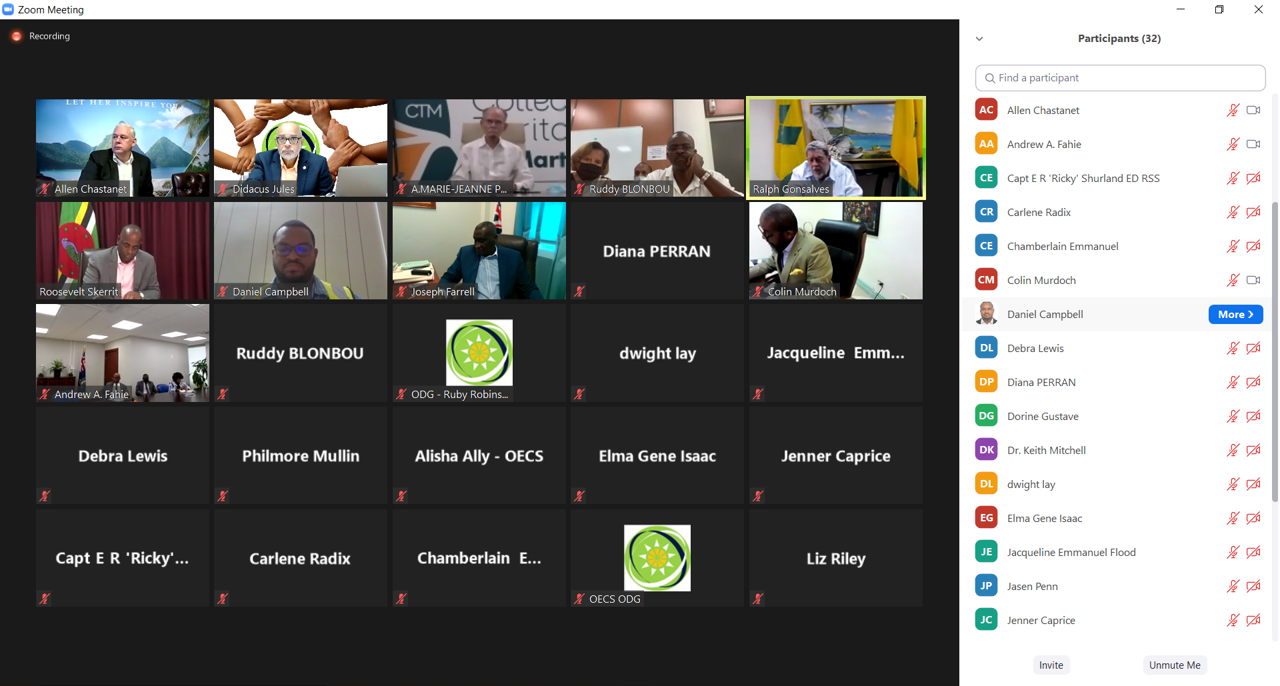Image resolution: width=1280 pixels, height=686 pixels.
Task: Click Dr. Keith Mitchell's muted mic icon
Action: tap(1233, 450)
